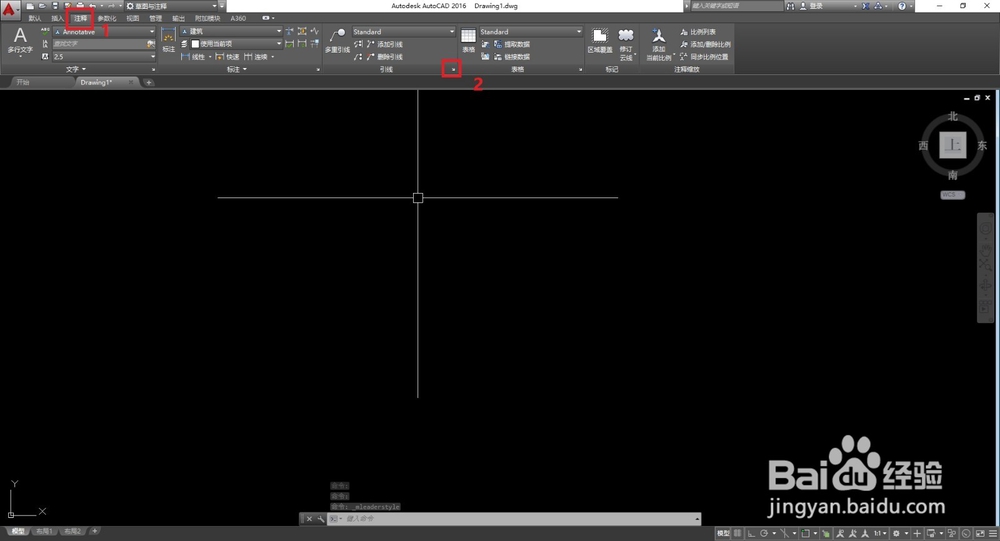The image size is (1000, 541).
Task: Open the A360 ribbon tab
Action: point(239,19)
